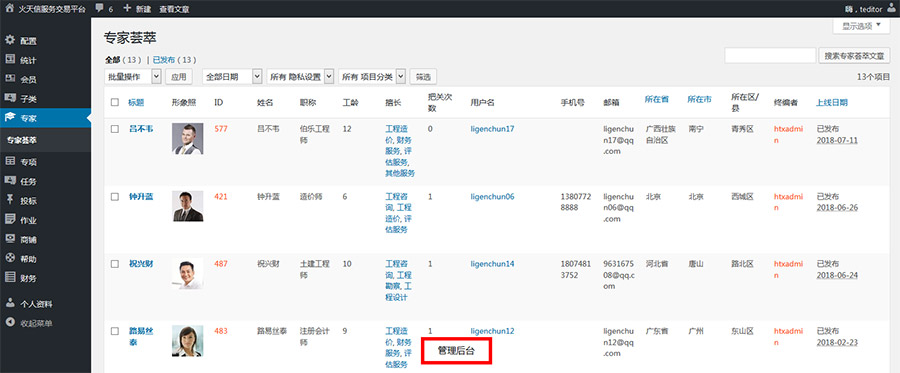
Task: Select the 全部 (13) filter tab
Action: point(123,60)
